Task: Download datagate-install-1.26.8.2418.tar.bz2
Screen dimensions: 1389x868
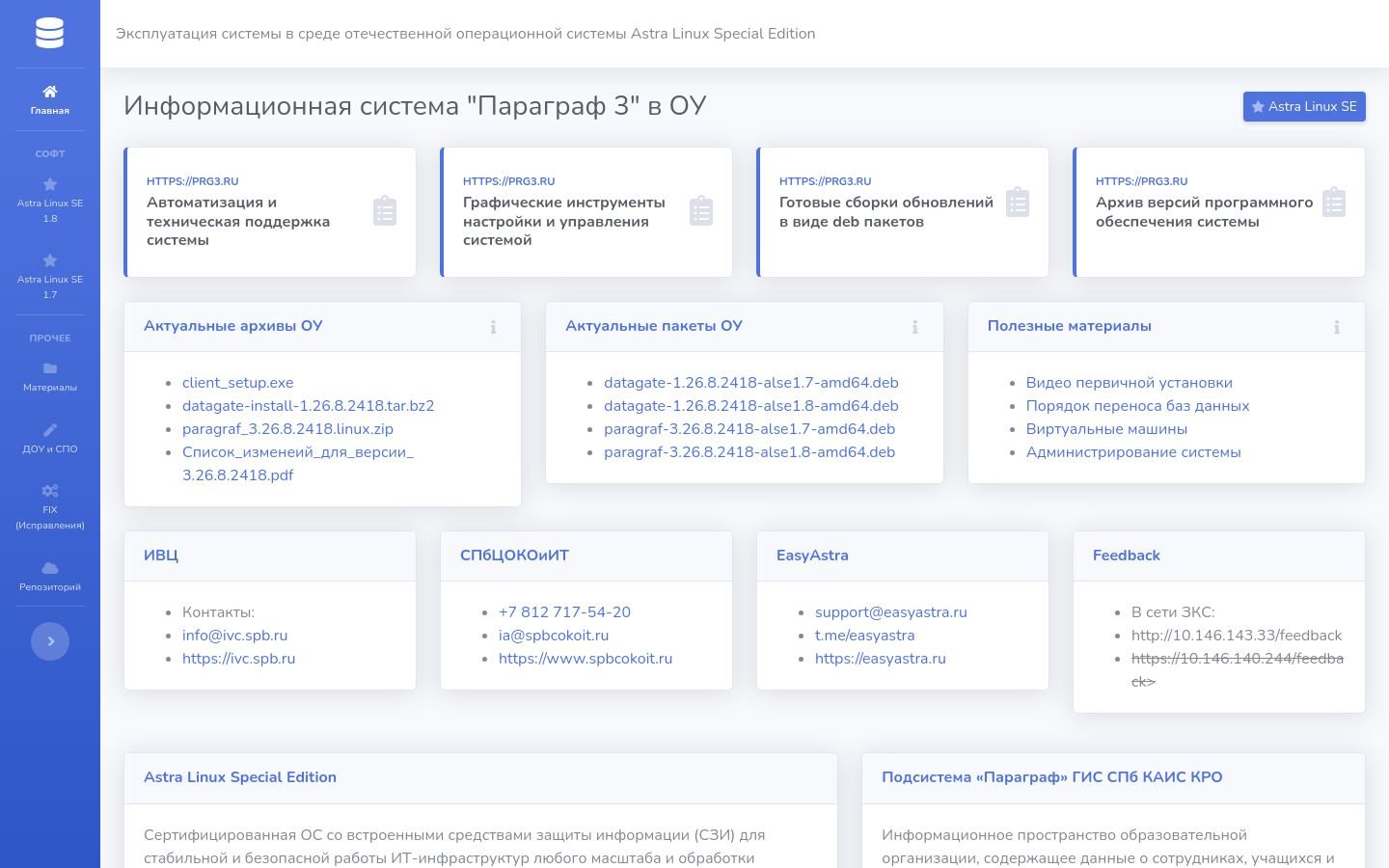Action: pos(309,406)
